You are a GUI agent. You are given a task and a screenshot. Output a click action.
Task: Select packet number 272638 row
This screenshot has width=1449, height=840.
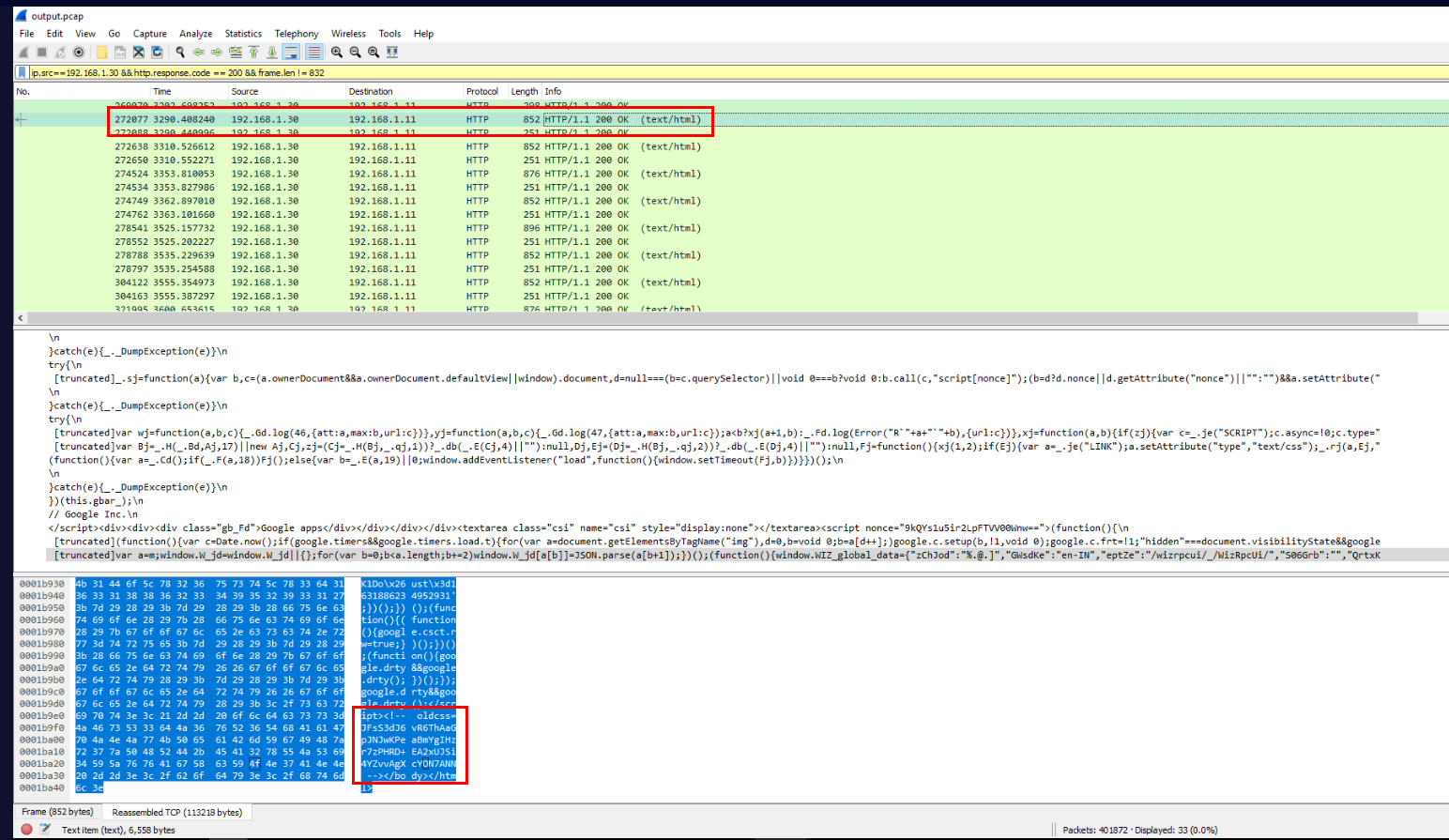click(x=731, y=146)
